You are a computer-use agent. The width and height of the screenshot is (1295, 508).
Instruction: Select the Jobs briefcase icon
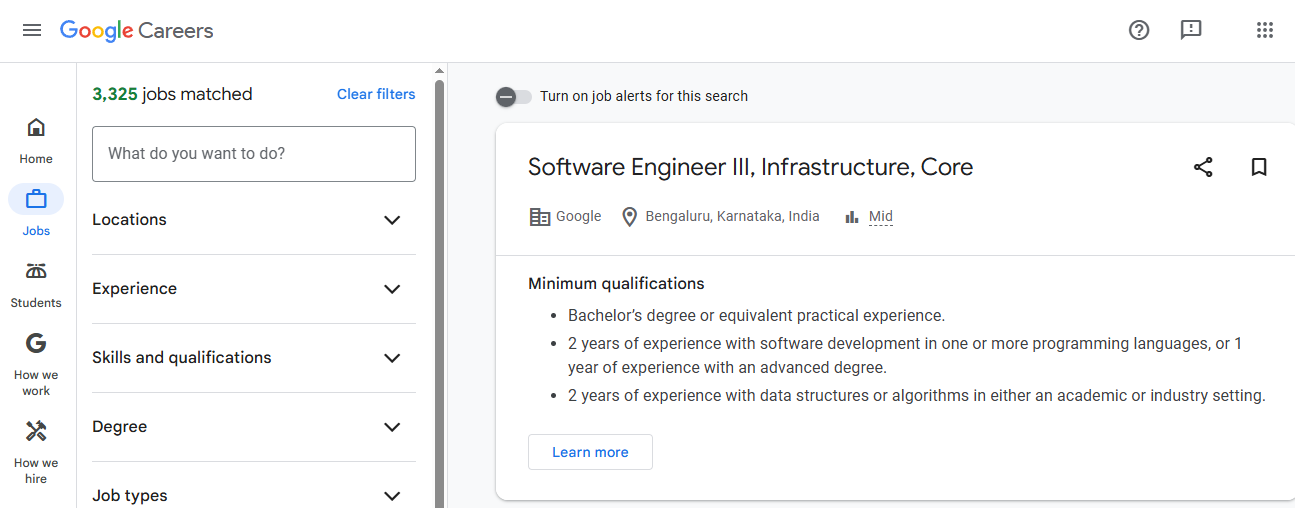(x=36, y=199)
